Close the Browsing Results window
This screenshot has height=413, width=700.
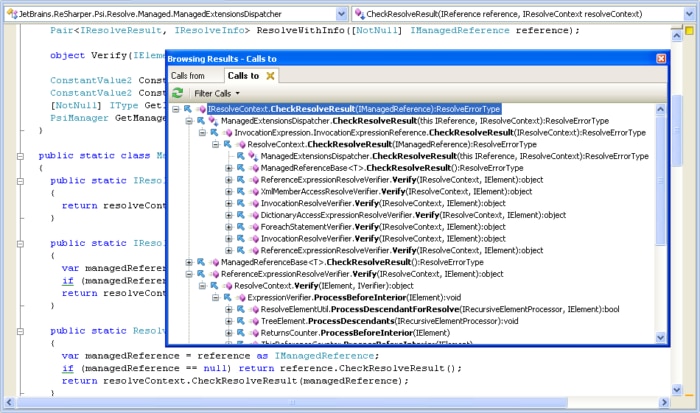coord(660,59)
